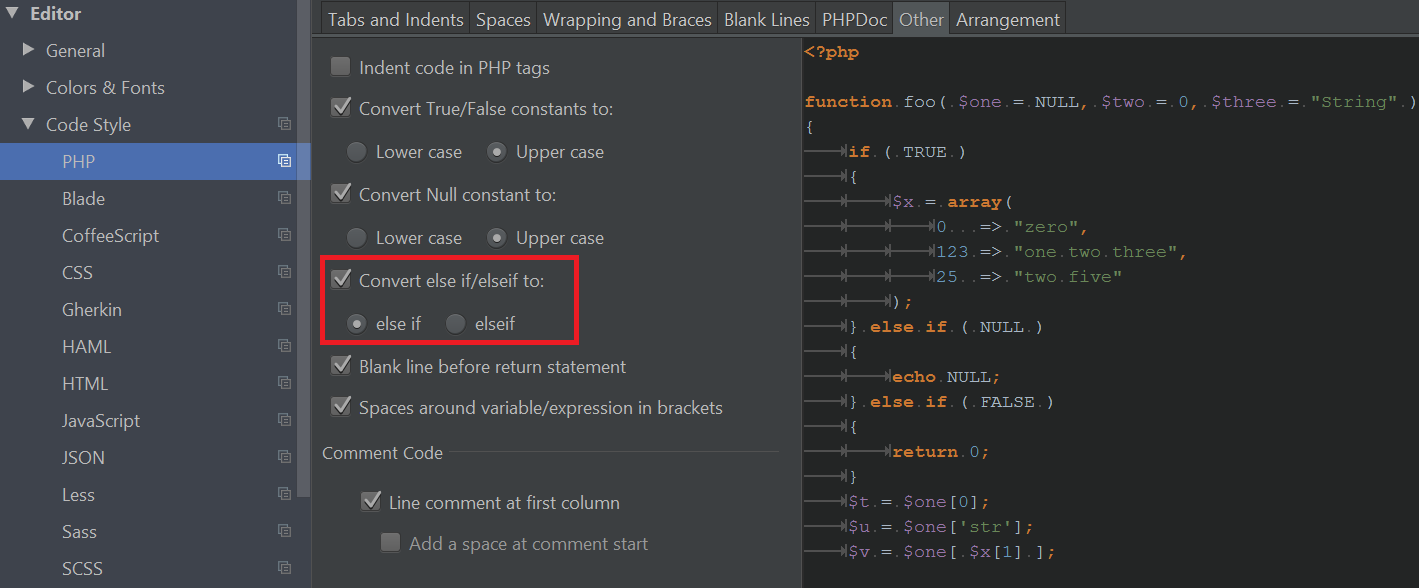Click the copy icon next to PHP
The height and width of the screenshot is (588, 1419).
coord(285,161)
